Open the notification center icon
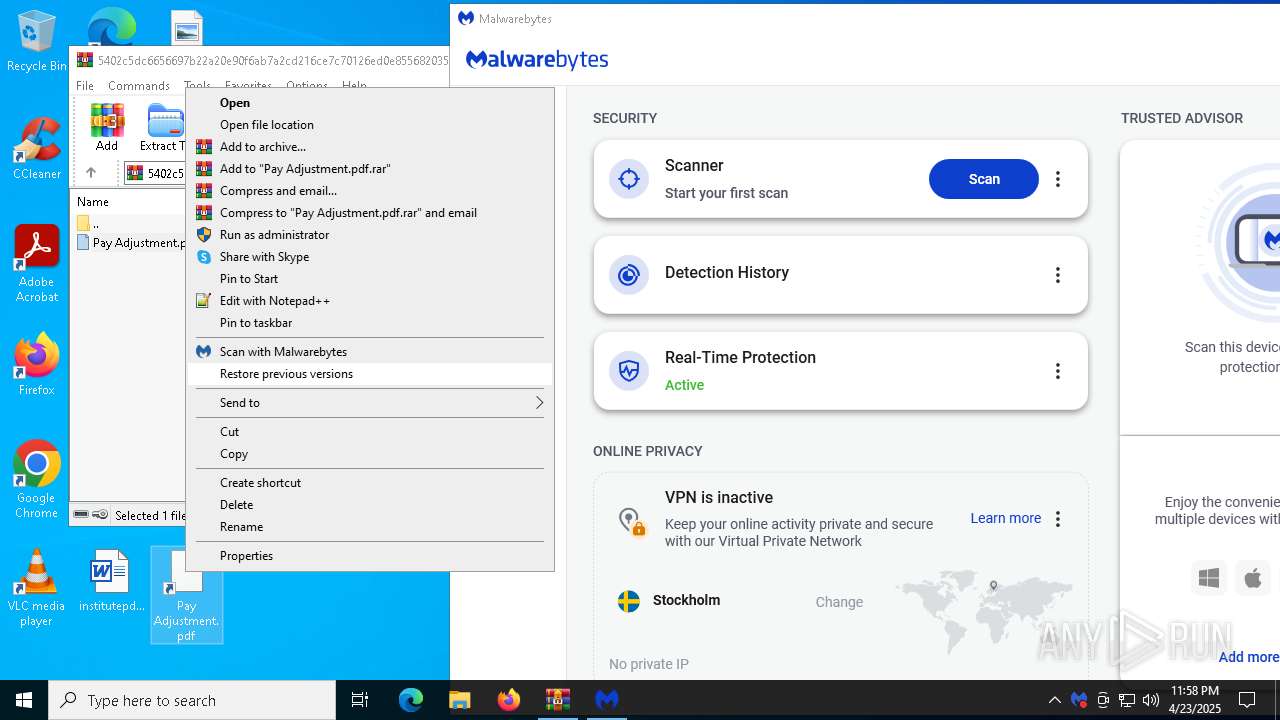 1247,700
